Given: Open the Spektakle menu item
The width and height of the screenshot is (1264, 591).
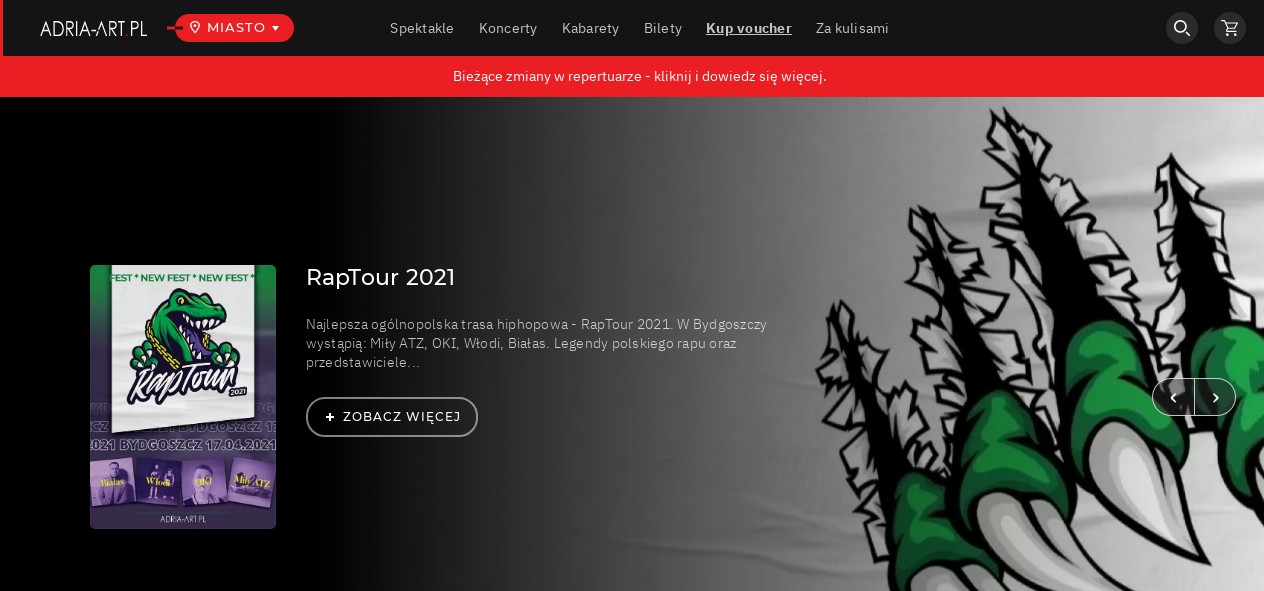Looking at the screenshot, I should 422,28.
